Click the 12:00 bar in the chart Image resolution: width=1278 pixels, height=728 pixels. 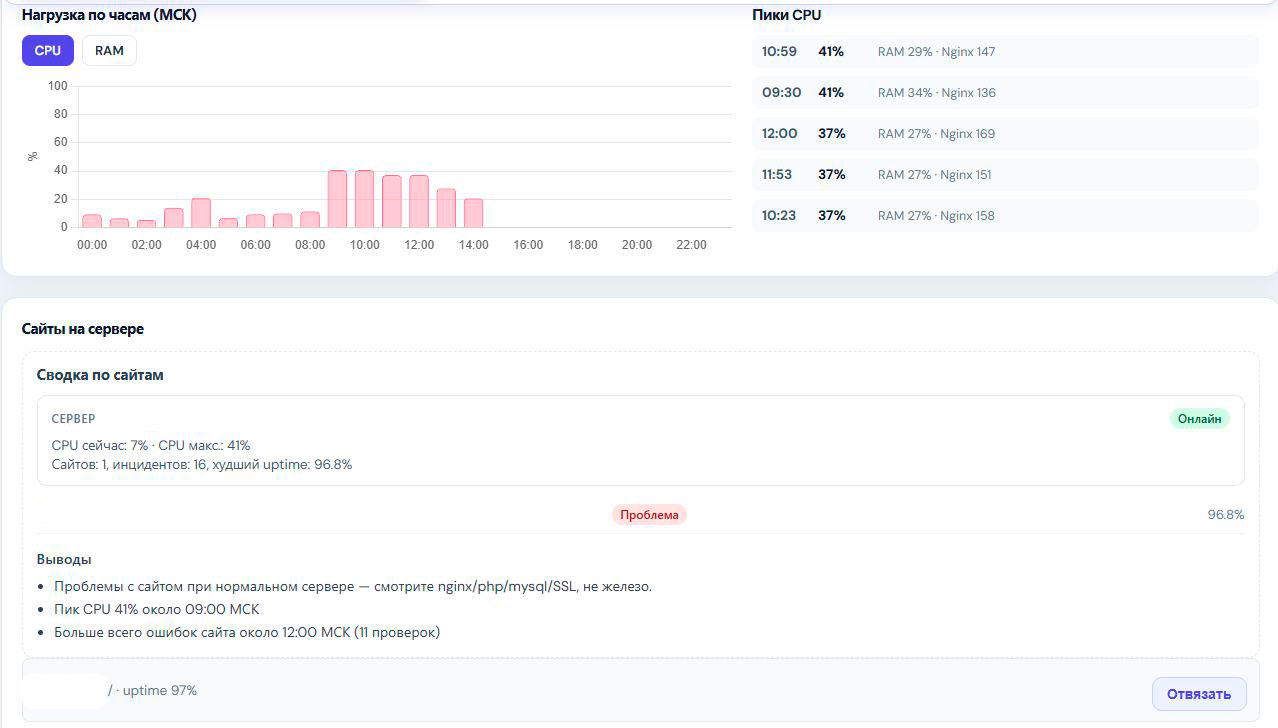click(419, 202)
